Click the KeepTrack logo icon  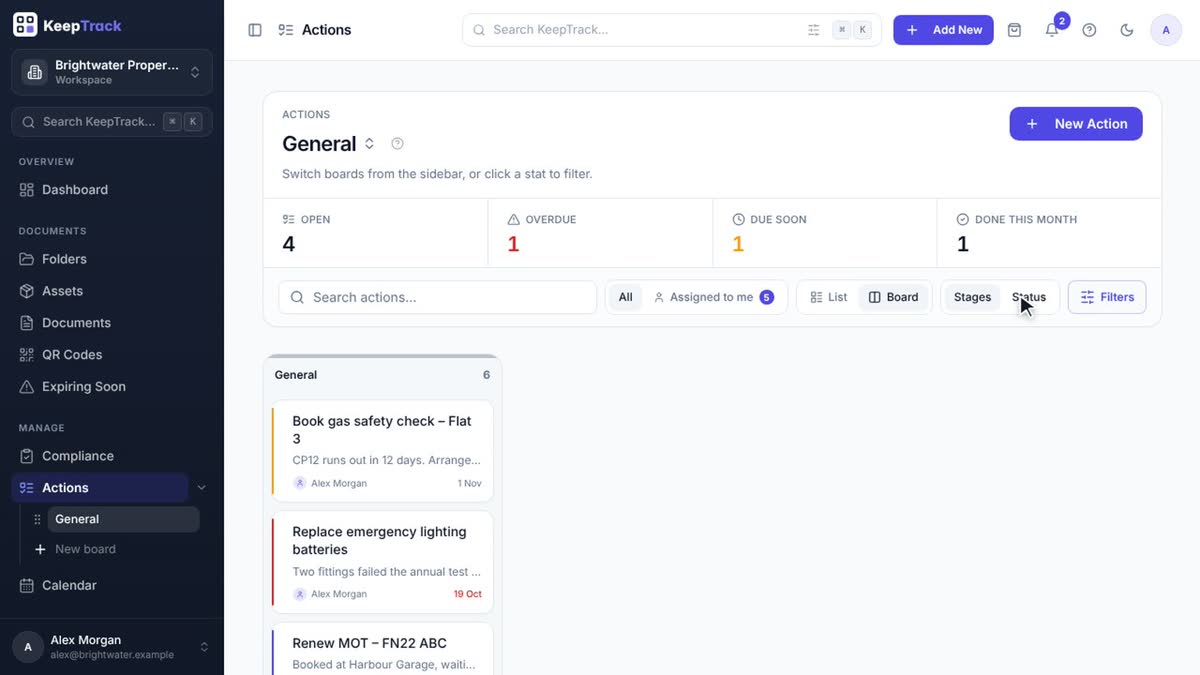tap(25, 25)
